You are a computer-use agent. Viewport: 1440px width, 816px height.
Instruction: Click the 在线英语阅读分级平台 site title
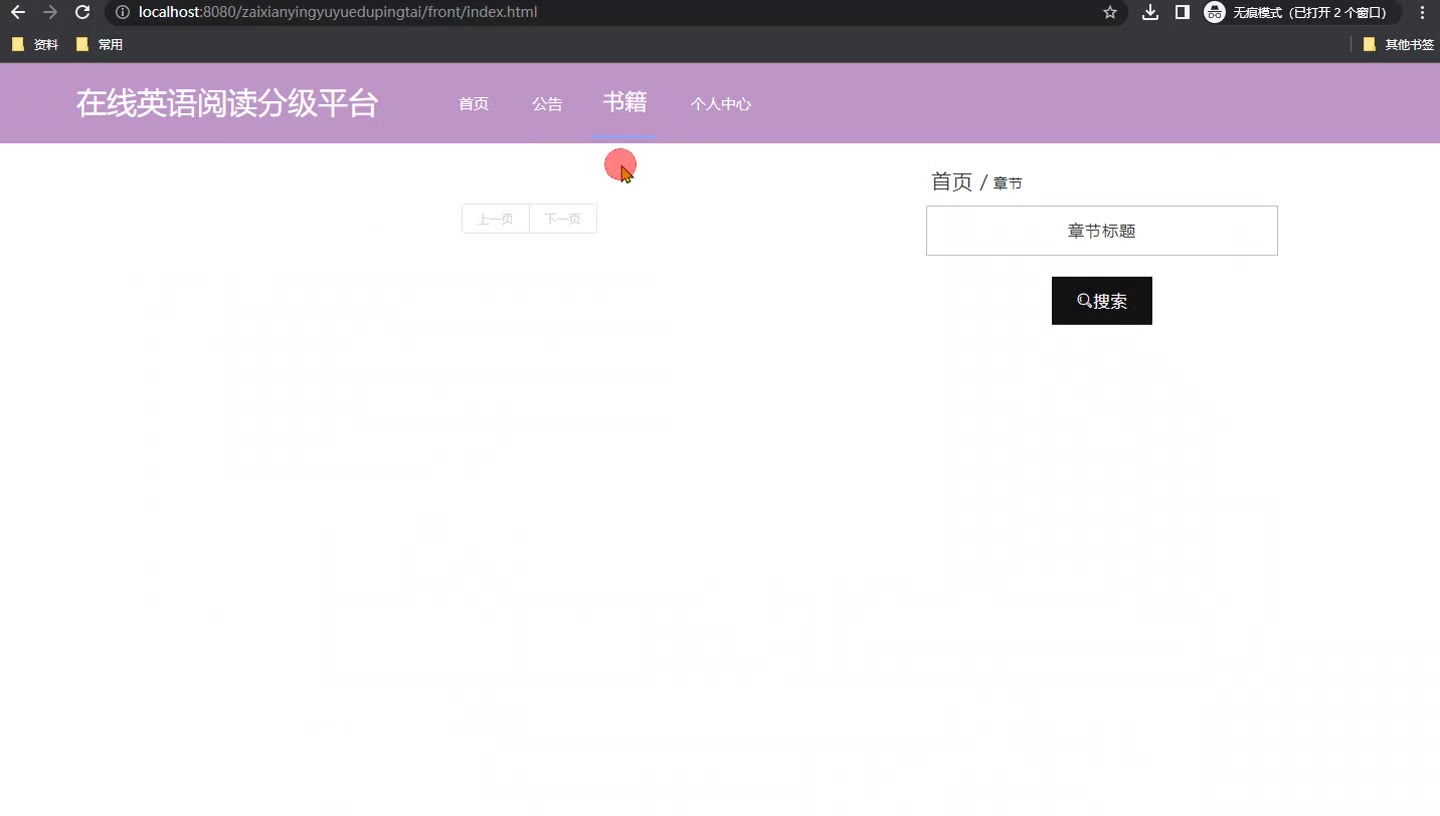(x=227, y=103)
